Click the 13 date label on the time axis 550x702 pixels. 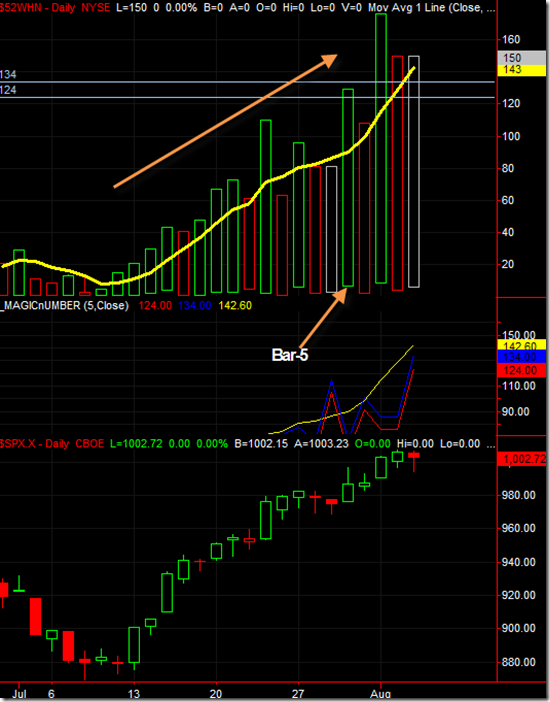pyautogui.click(x=133, y=694)
